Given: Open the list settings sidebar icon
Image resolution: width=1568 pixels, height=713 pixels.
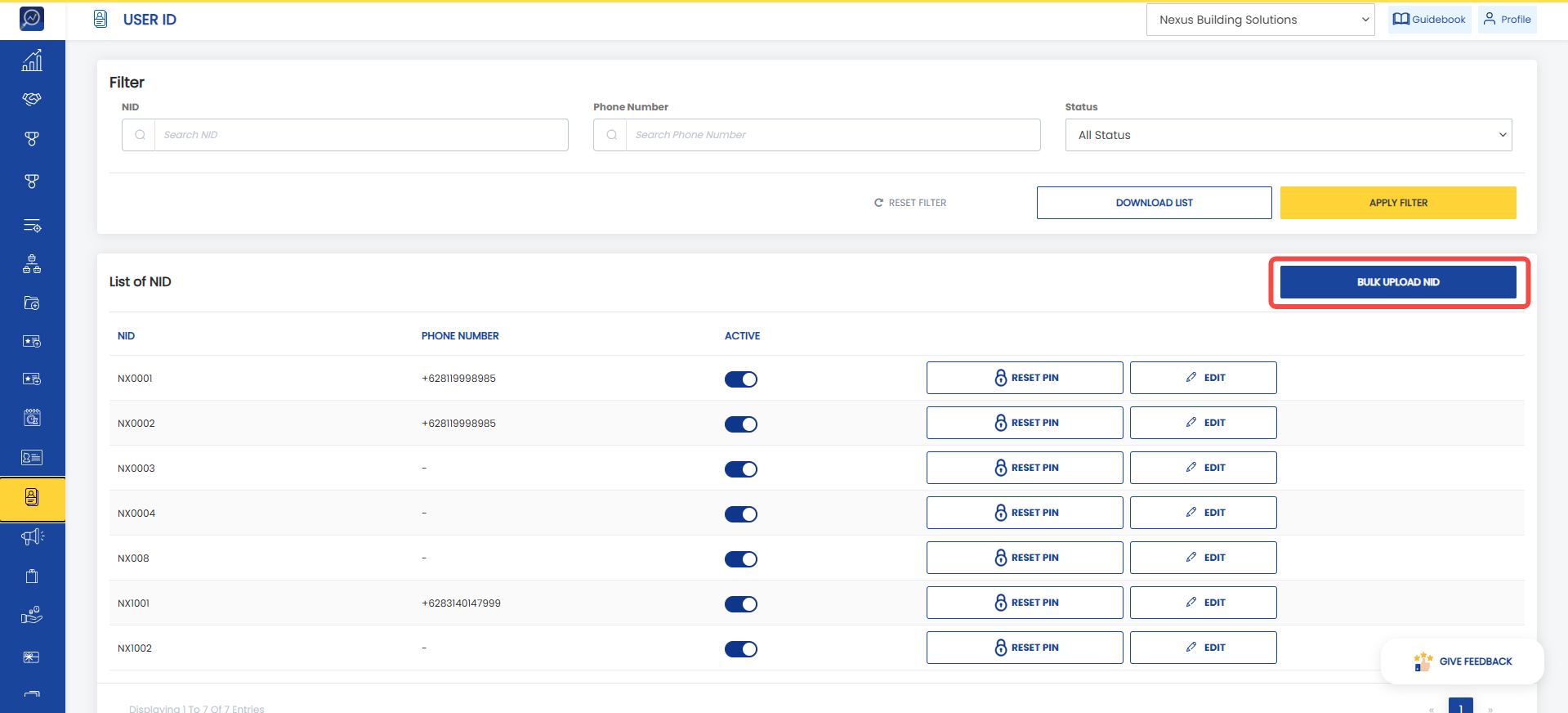Looking at the screenshot, I should [x=32, y=226].
